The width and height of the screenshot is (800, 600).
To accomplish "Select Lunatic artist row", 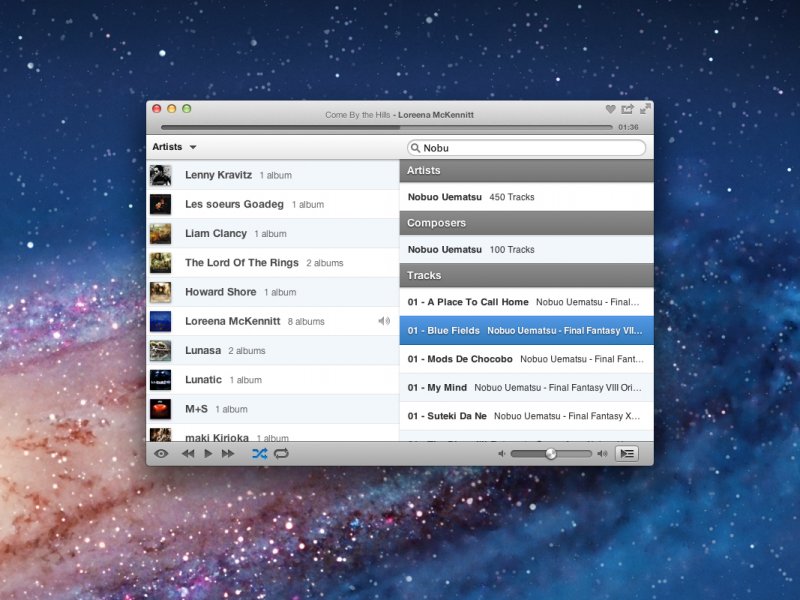I will [273, 380].
